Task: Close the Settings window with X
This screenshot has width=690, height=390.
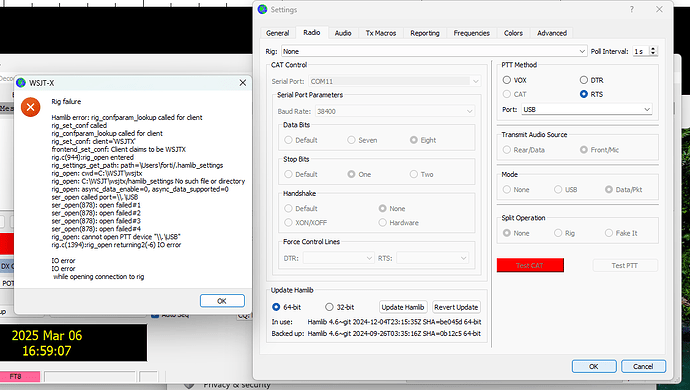Action: [x=659, y=9]
